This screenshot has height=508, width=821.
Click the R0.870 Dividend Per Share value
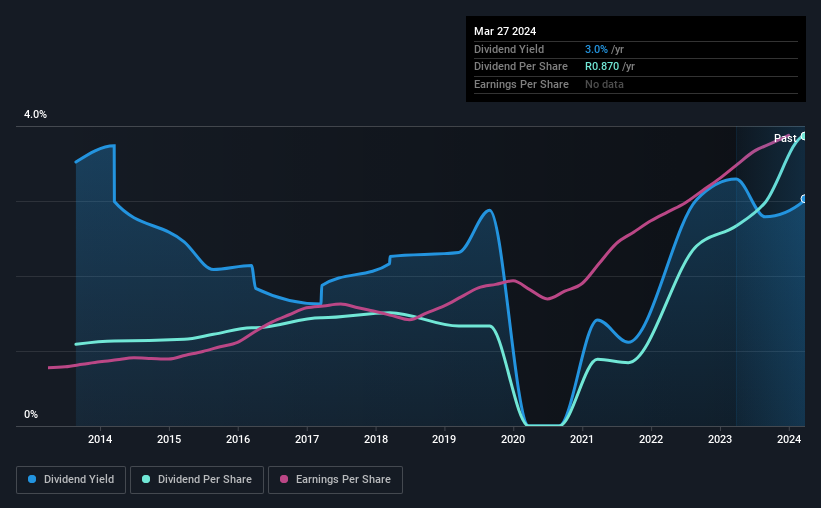[x=602, y=67]
